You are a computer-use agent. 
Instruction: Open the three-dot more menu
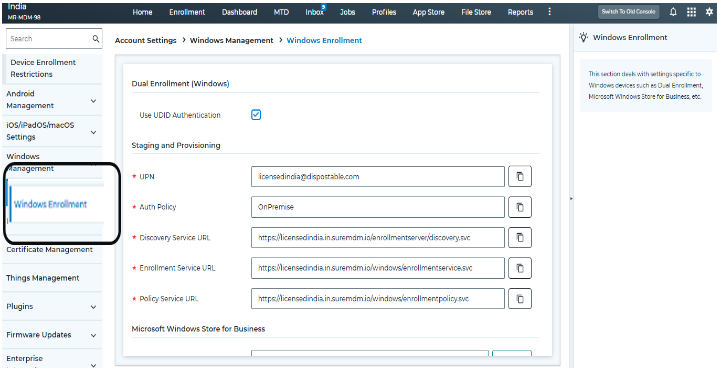pyautogui.click(x=549, y=12)
